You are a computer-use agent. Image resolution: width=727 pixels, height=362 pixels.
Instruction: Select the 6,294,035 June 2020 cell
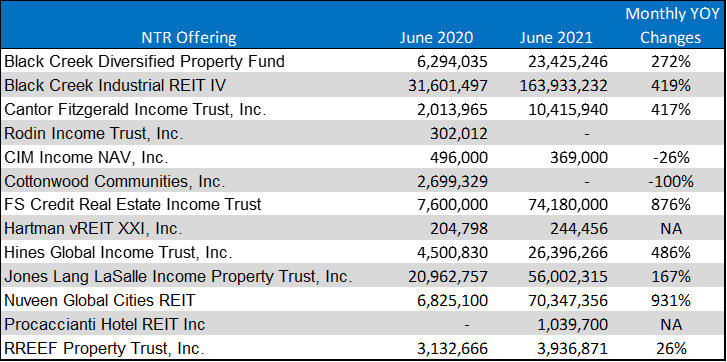[x=449, y=61]
